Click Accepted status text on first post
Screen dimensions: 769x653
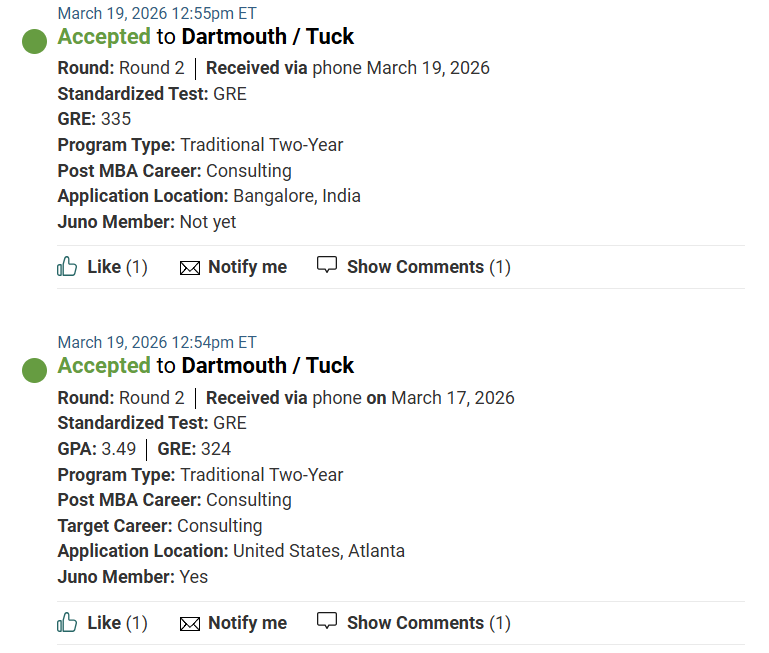(104, 37)
